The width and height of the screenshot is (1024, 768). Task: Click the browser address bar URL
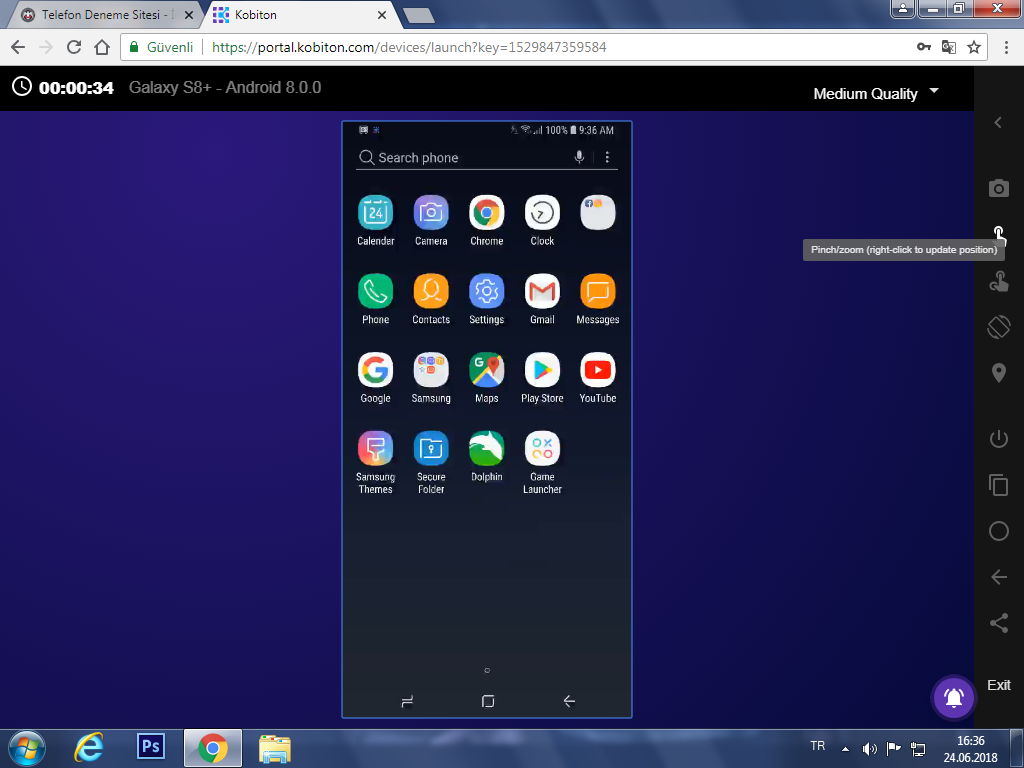[409, 47]
